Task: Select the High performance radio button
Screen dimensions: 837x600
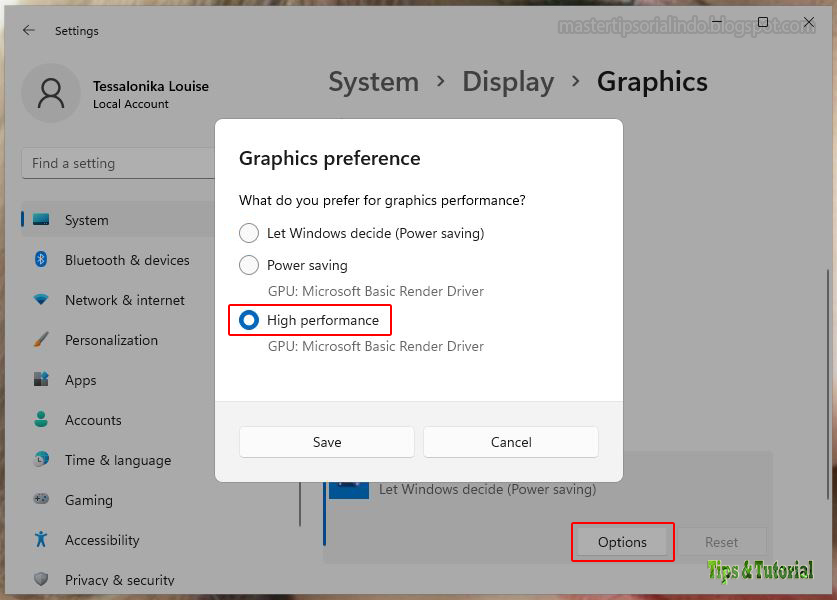Action: 249,320
